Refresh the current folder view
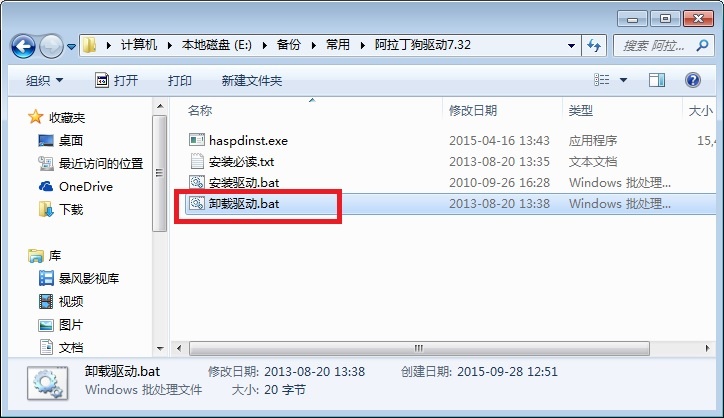Viewport: 724px width, 418px height. tap(594, 45)
